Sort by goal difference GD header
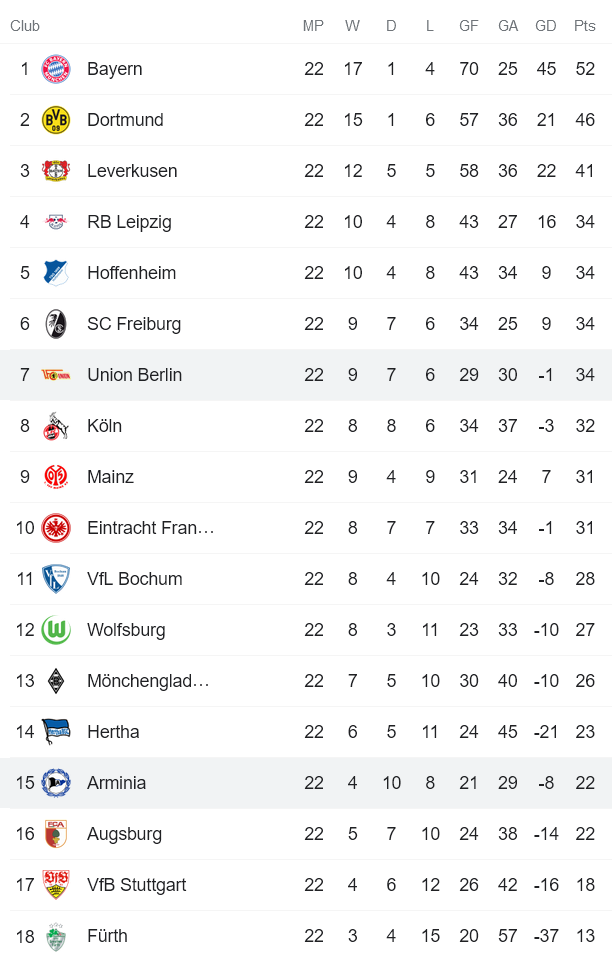This screenshot has height=973, width=612. click(x=546, y=26)
